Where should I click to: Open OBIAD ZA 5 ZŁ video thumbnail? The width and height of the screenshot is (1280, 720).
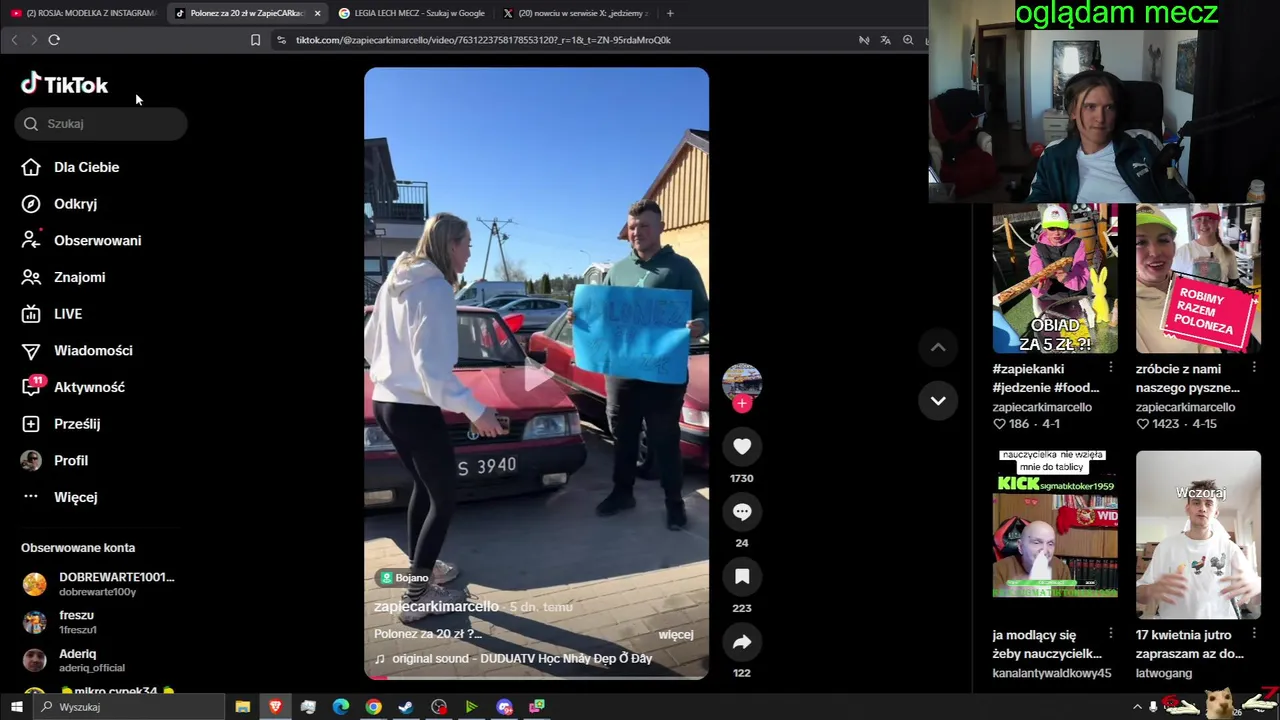1055,278
